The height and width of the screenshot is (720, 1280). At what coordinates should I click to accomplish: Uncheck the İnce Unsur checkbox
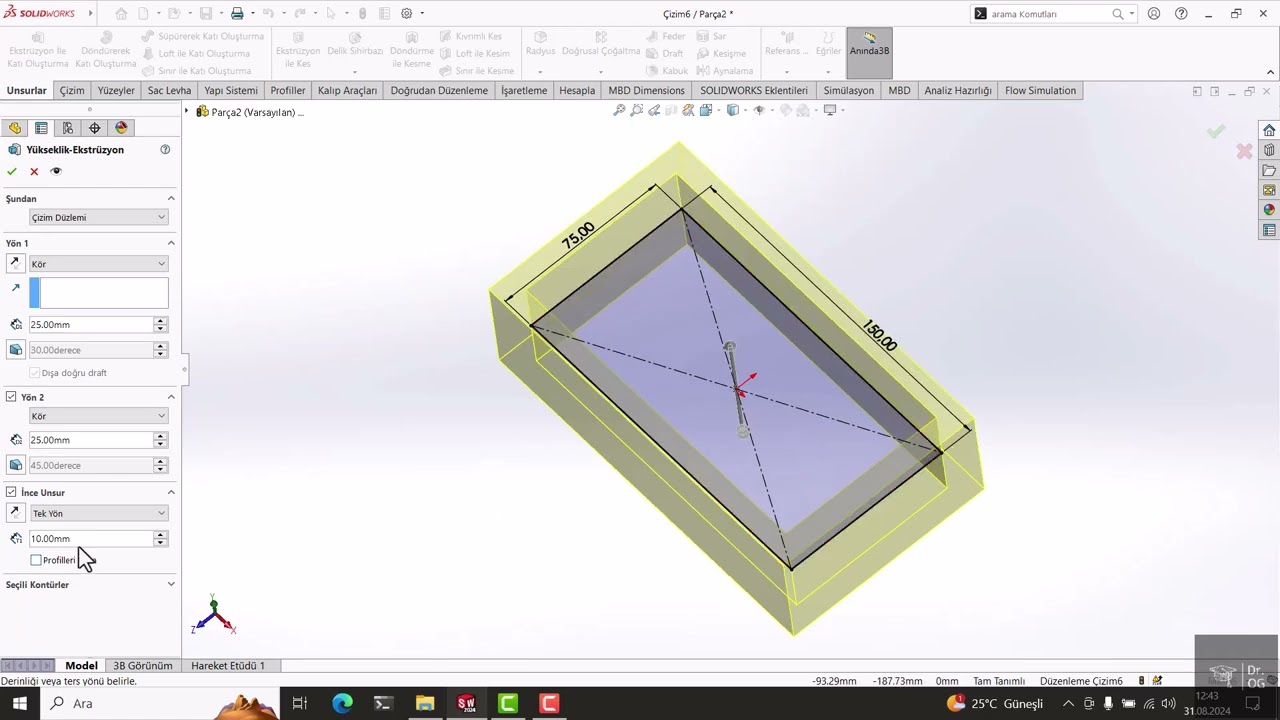pyautogui.click(x=11, y=492)
